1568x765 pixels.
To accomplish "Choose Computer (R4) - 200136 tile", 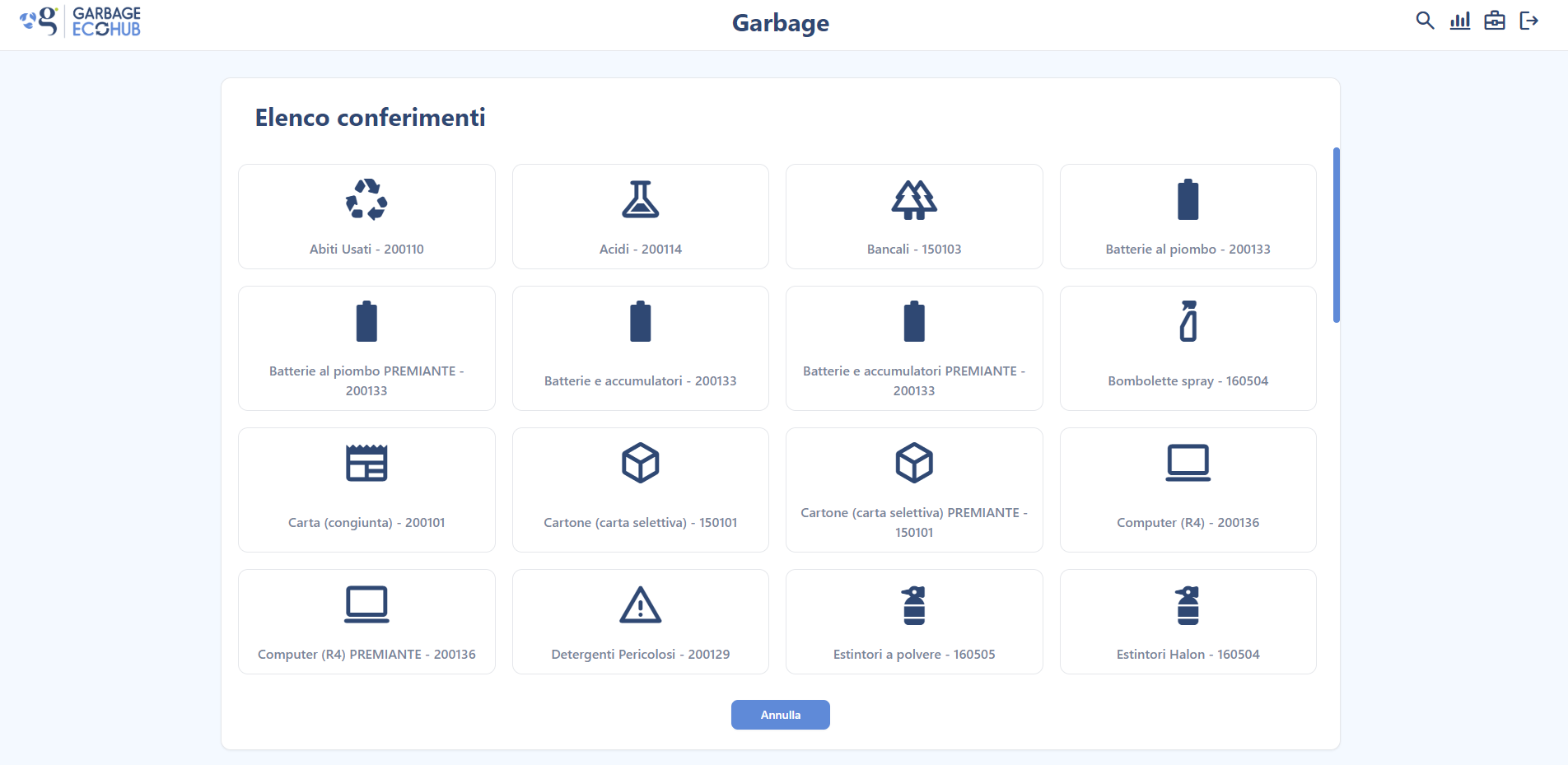I will click(1188, 490).
